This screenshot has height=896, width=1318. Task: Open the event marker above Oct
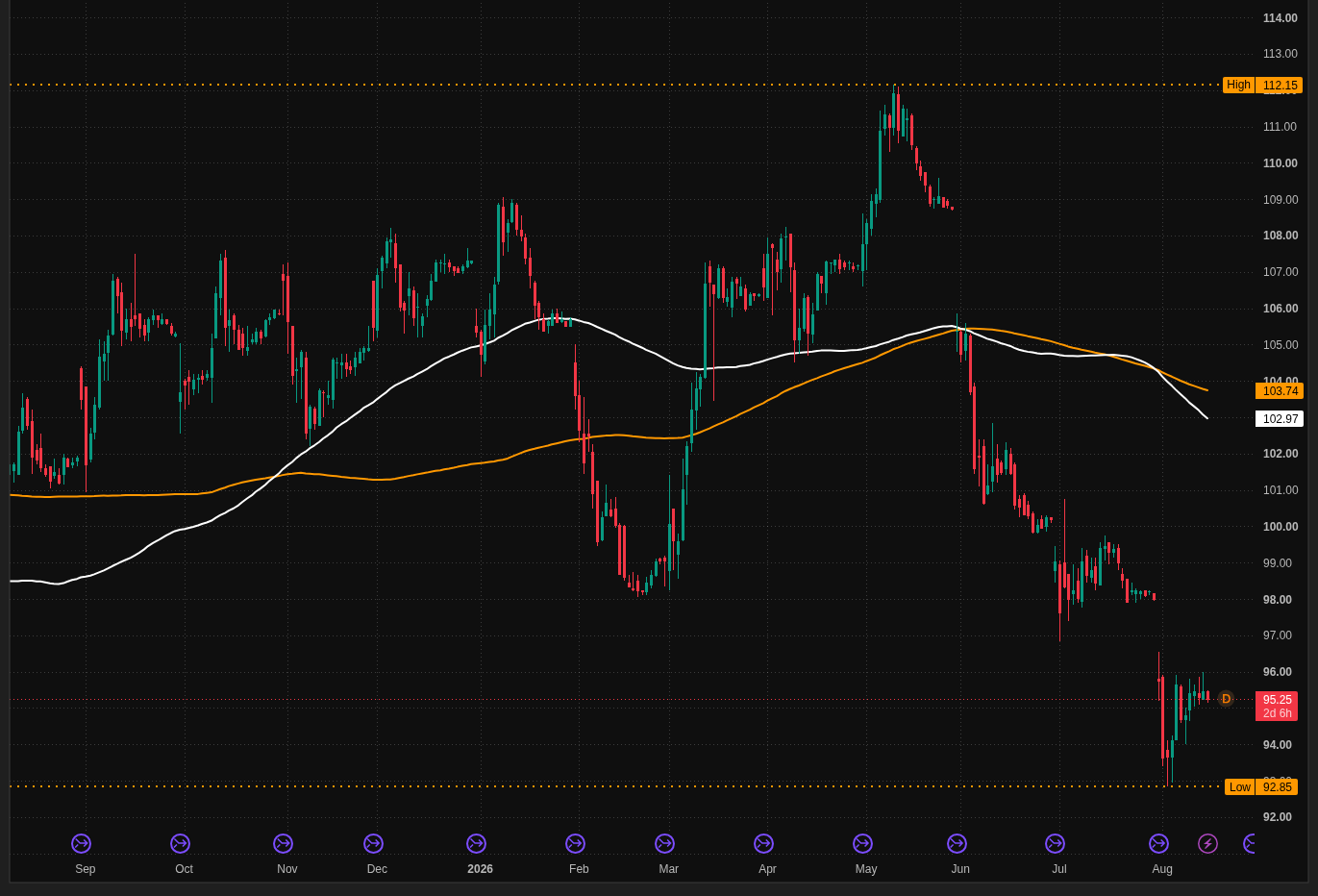[180, 843]
